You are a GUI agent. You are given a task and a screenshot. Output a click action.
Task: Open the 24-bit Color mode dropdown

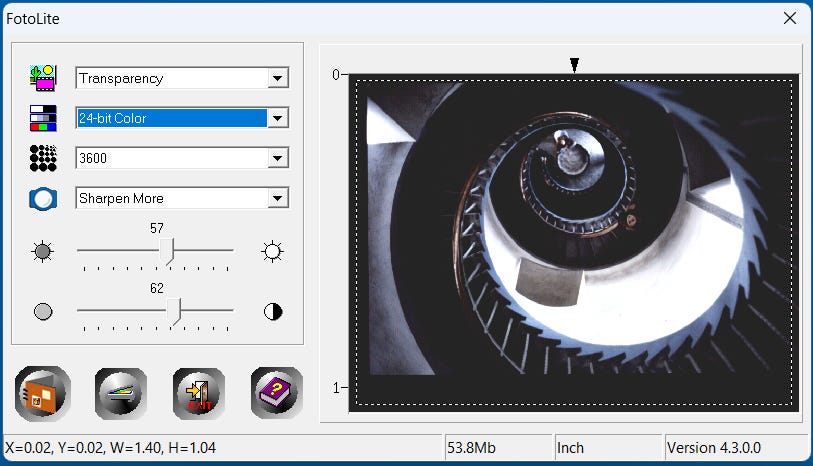279,118
